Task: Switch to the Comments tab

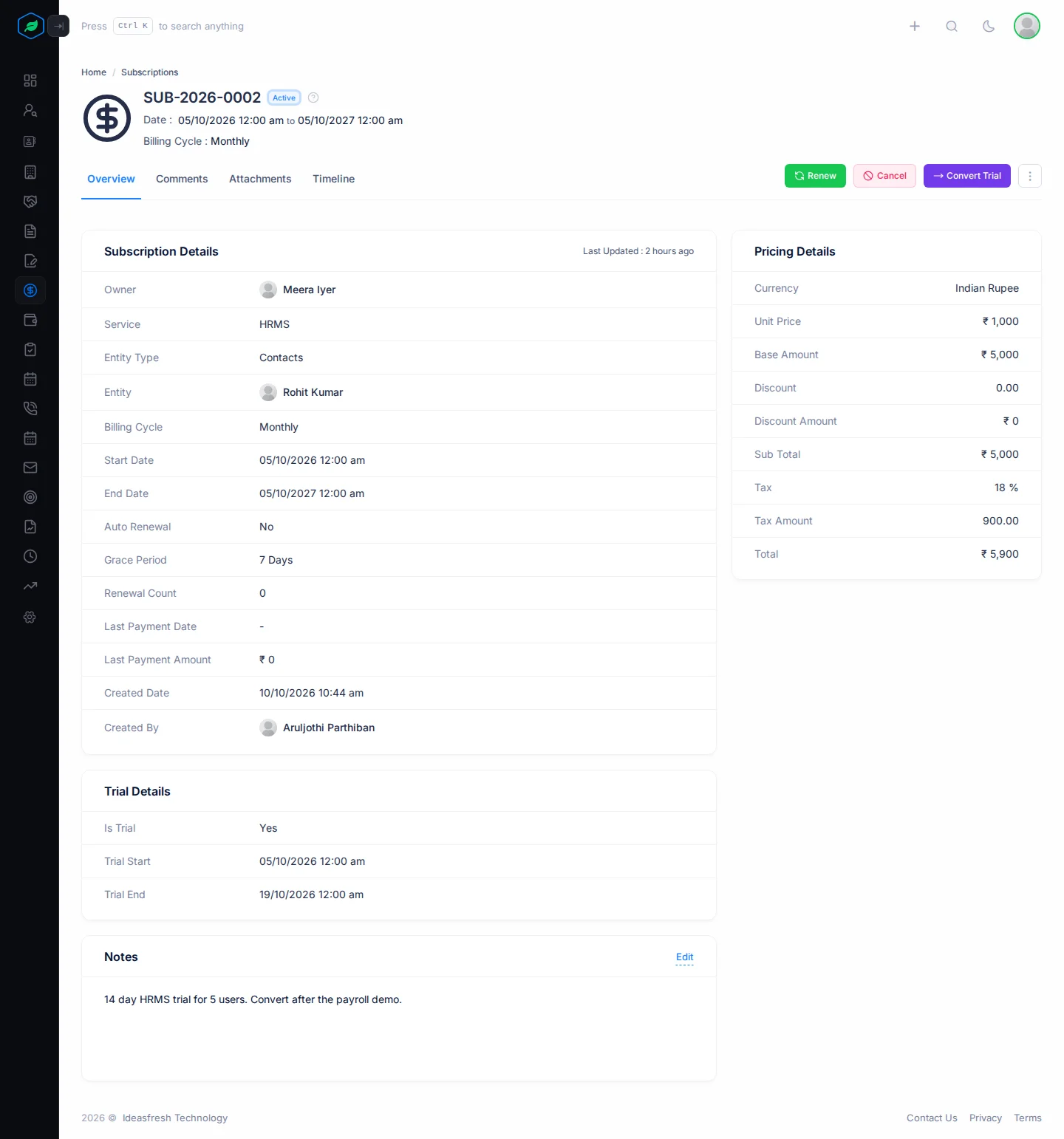Action: (182, 179)
